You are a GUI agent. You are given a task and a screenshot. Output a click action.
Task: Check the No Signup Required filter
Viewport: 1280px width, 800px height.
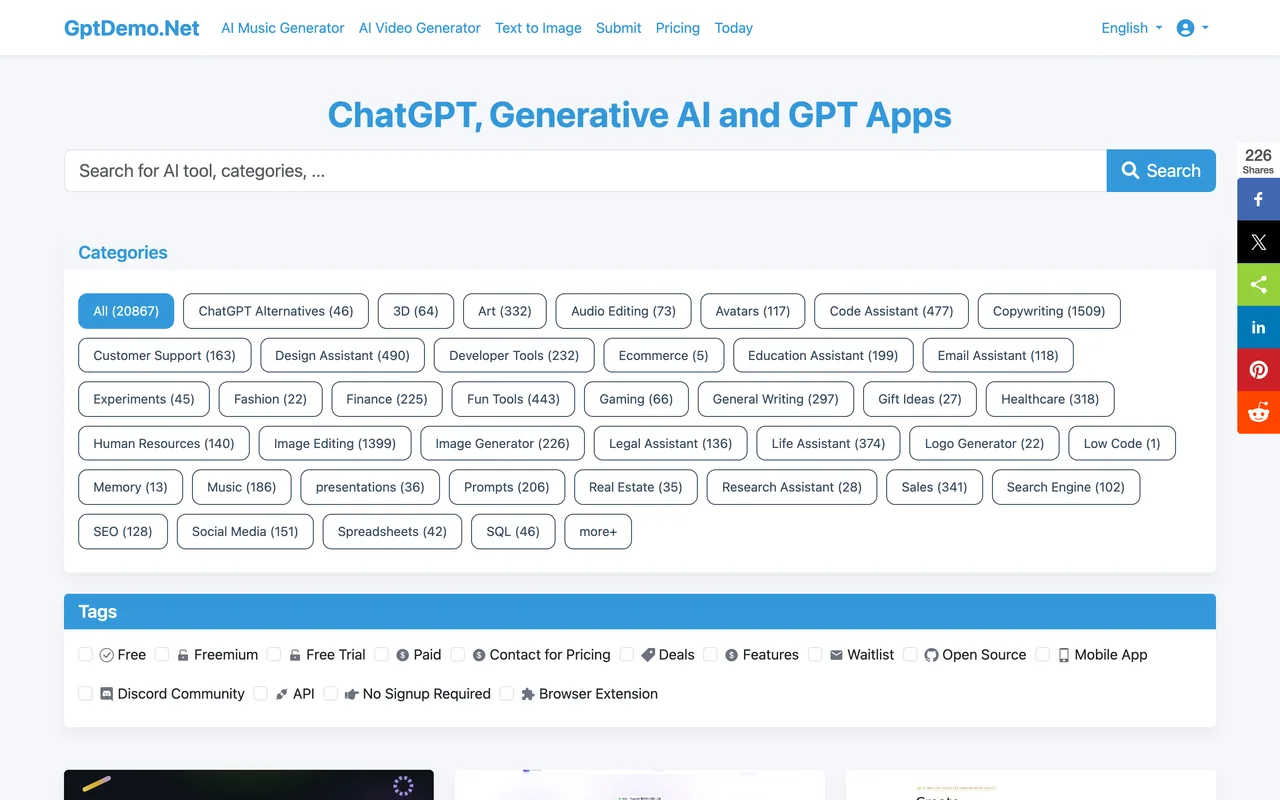(330, 693)
